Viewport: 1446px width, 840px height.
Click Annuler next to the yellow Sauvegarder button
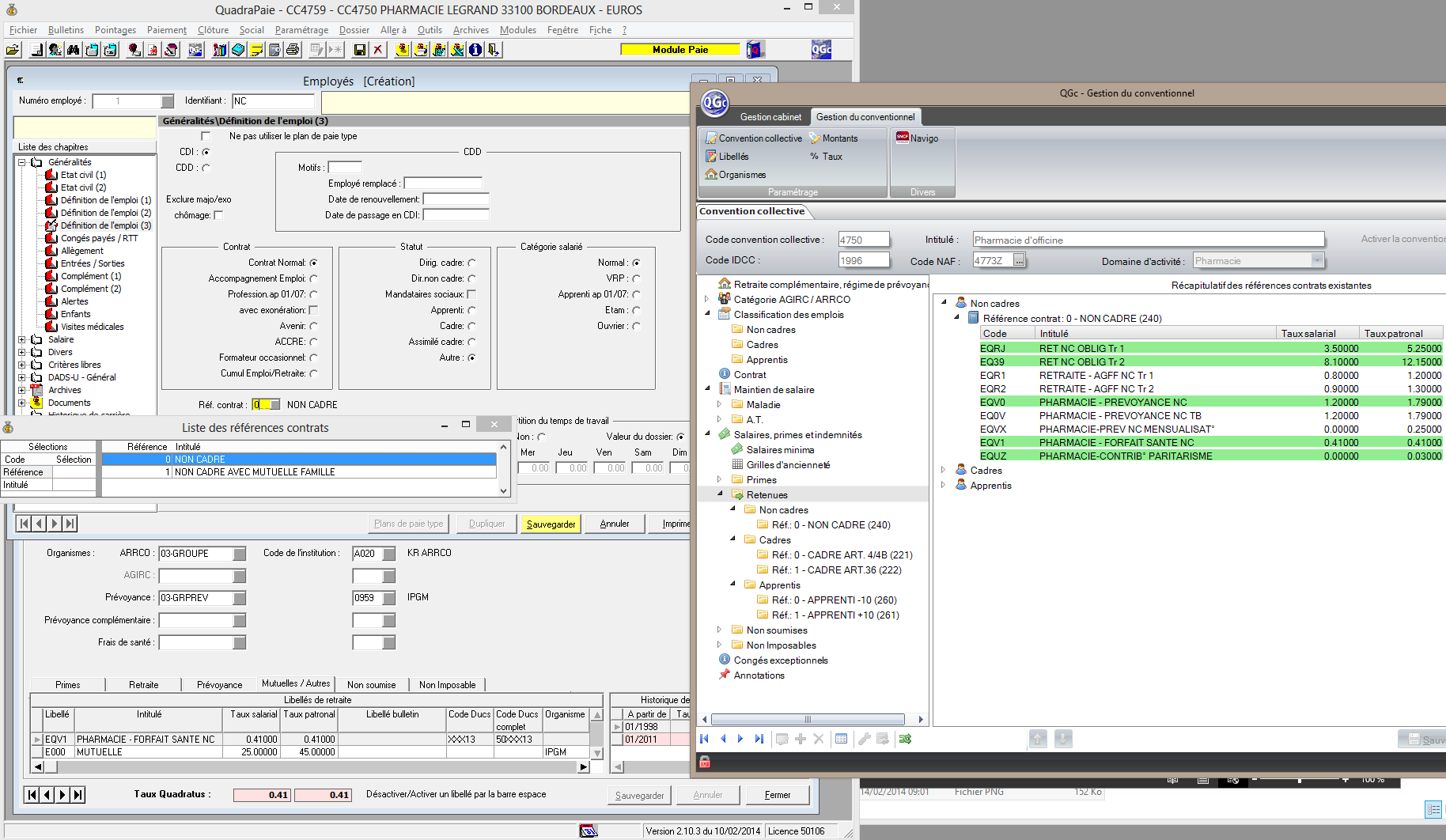[x=615, y=524]
